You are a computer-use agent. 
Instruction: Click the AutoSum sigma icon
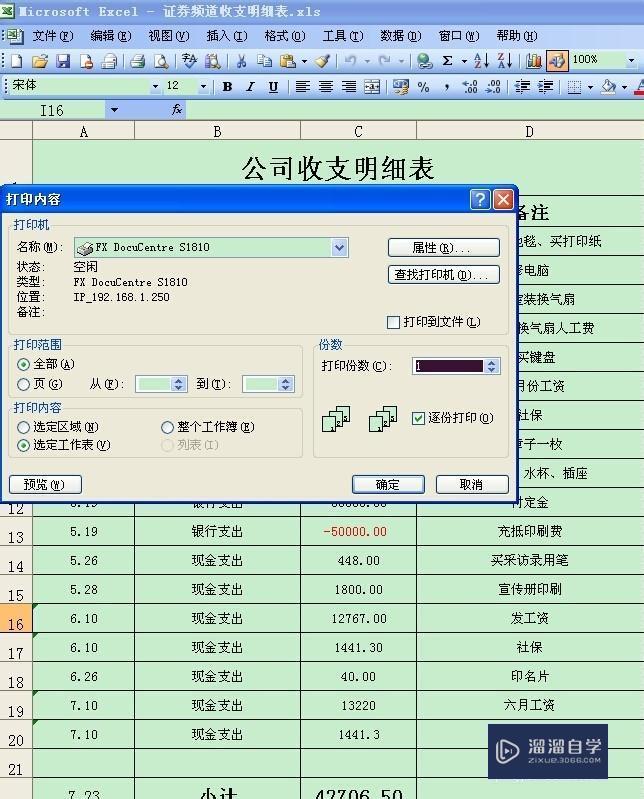click(x=447, y=62)
